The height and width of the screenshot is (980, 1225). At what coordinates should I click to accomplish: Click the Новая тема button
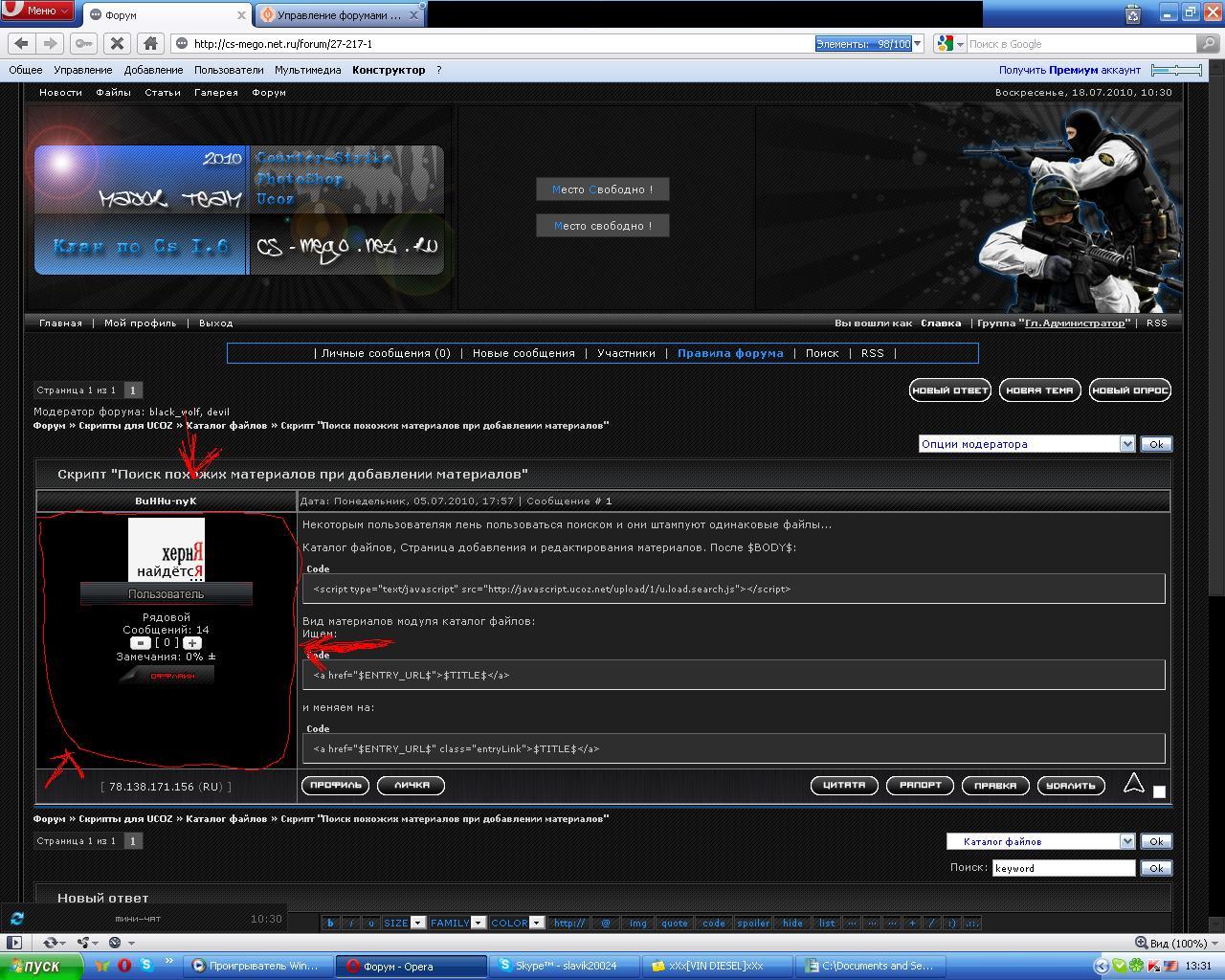(1039, 390)
